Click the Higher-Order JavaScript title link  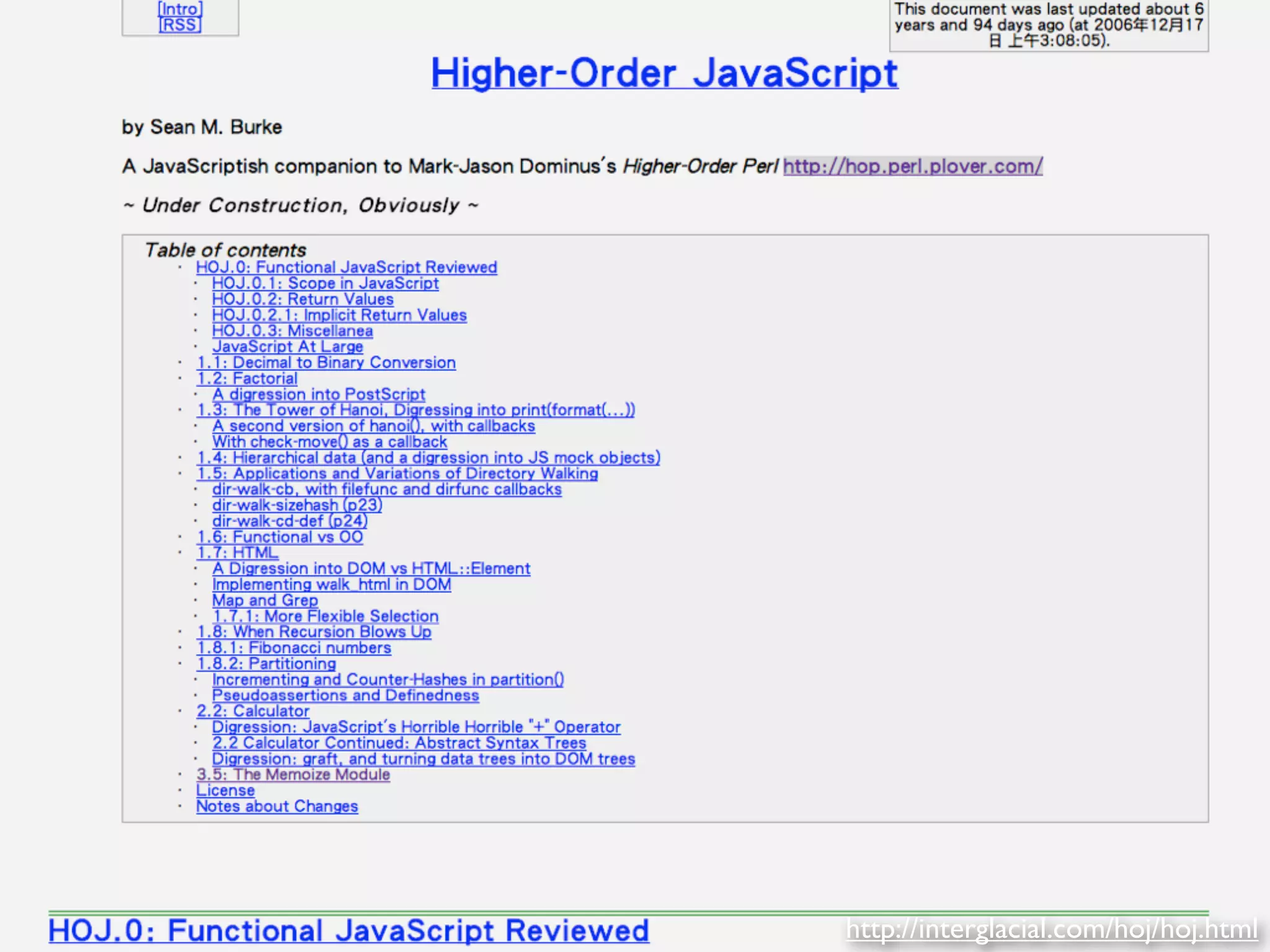(664, 73)
